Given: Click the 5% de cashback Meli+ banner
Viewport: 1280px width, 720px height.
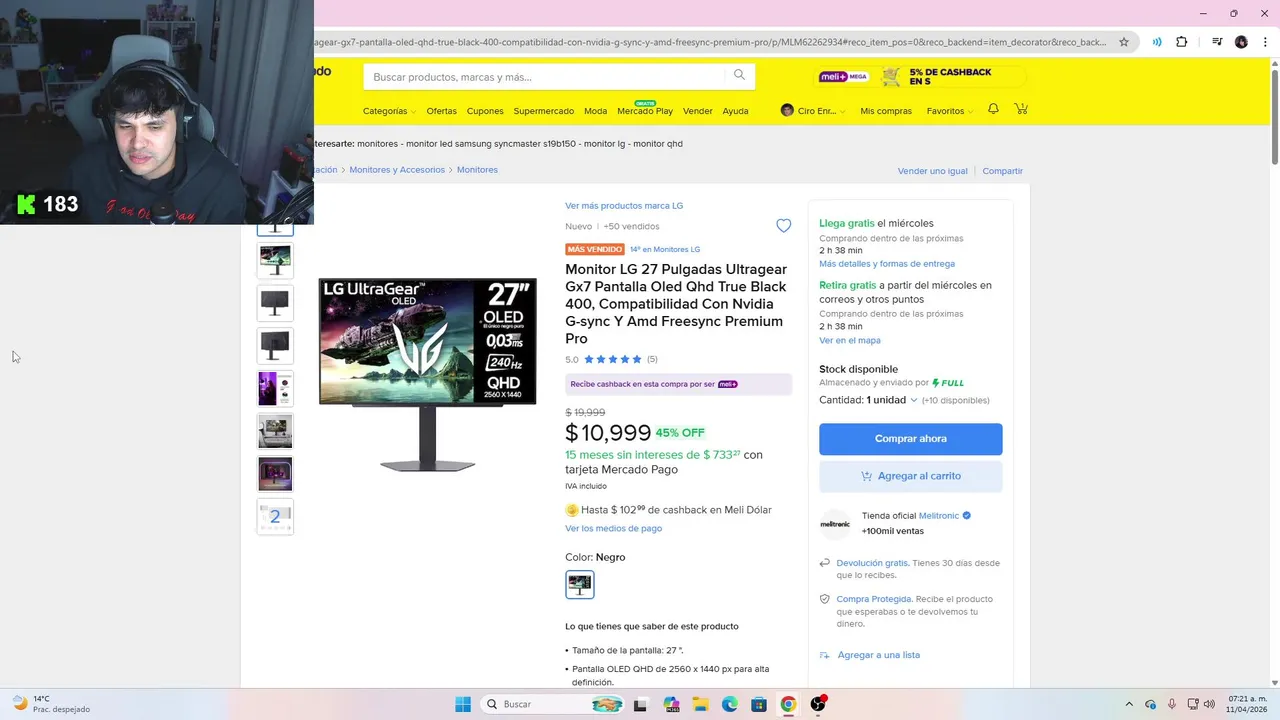Looking at the screenshot, I should (x=921, y=77).
